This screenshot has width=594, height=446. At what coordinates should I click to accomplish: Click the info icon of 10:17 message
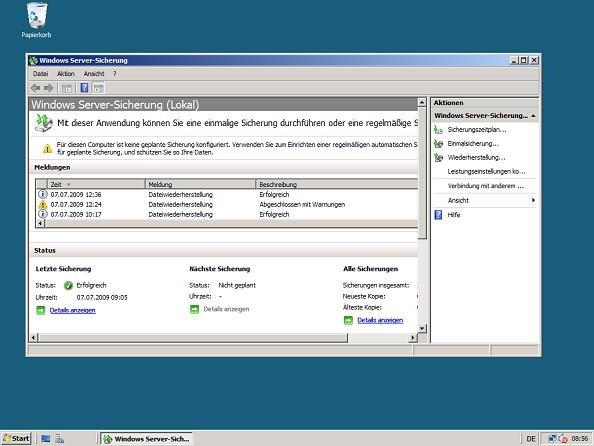pyautogui.click(x=42, y=214)
